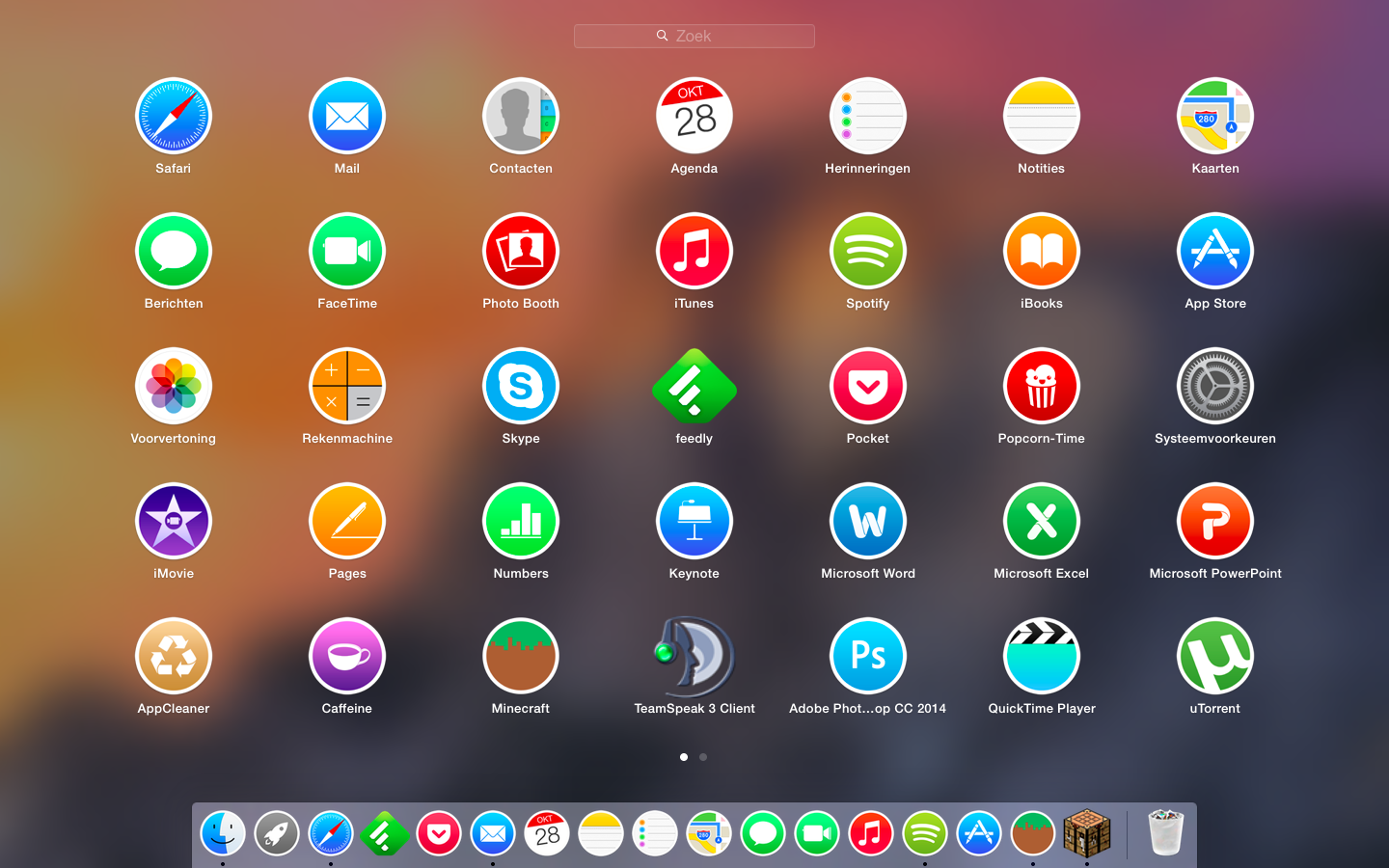Viewport: 1389px width, 868px height.
Task: Launch Spotify from the Launchpad grid
Action: pyautogui.click(x=868, y=251)
